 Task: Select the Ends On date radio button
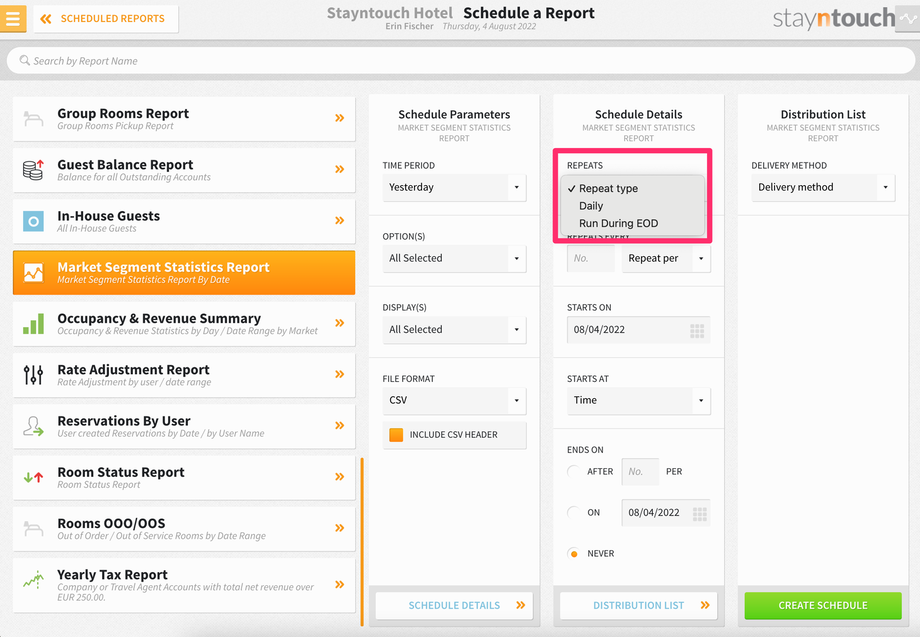[574, 513]
